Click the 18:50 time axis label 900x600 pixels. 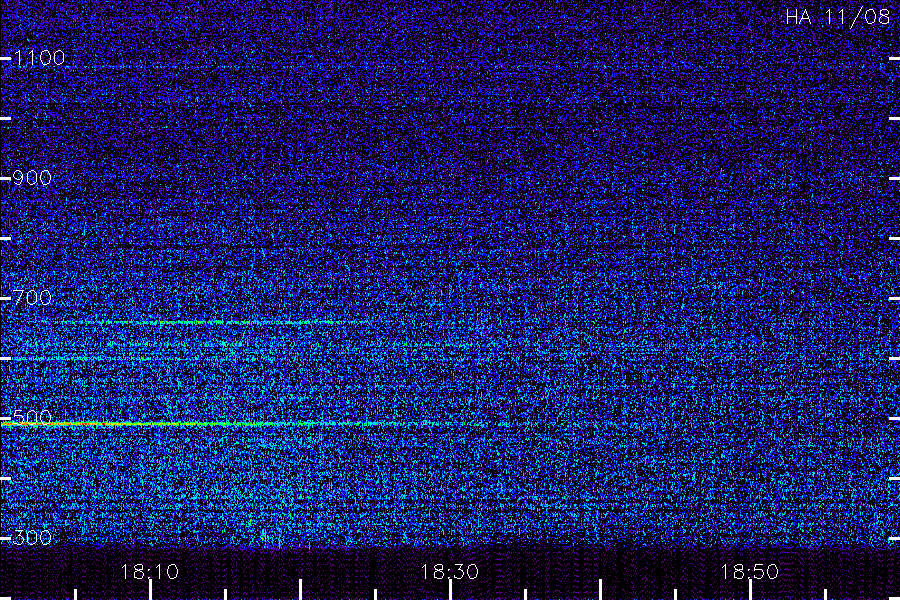pyautogui.click(x=750, y=572)
